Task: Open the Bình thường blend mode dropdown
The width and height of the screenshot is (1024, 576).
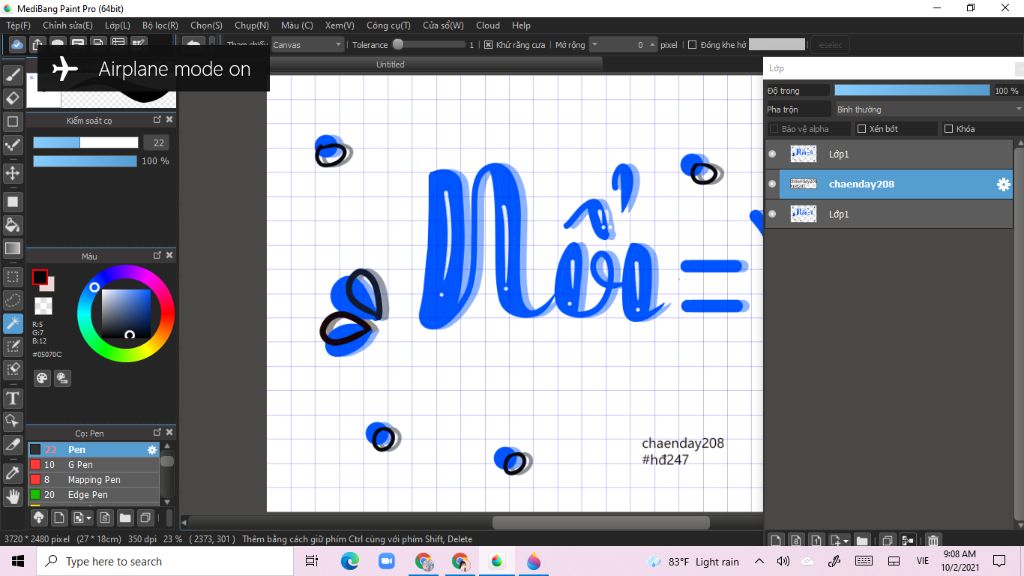Action: [x=927, y=109]
